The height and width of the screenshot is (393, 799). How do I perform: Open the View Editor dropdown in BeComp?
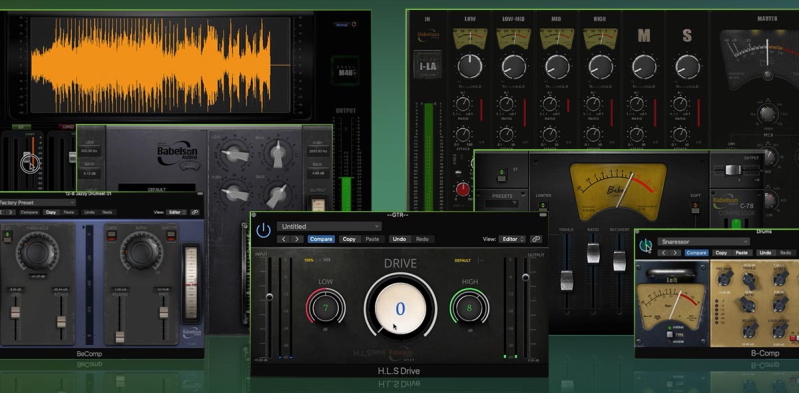click(x=176, y=212)
